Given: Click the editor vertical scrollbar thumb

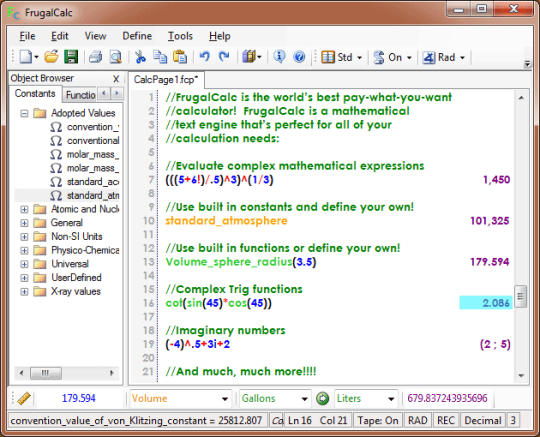Looking at the screenshot, I should [521, 296].
